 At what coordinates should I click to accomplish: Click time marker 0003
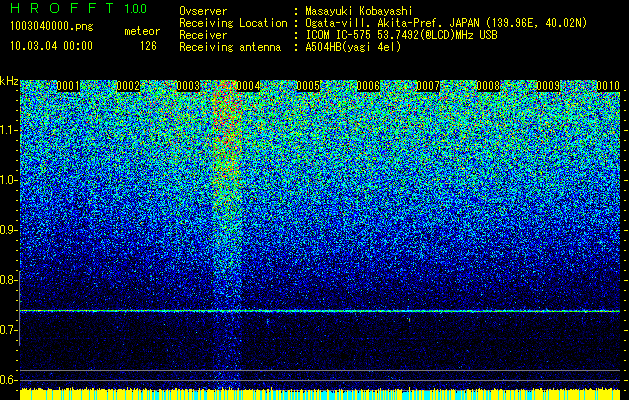pos(188,86)
